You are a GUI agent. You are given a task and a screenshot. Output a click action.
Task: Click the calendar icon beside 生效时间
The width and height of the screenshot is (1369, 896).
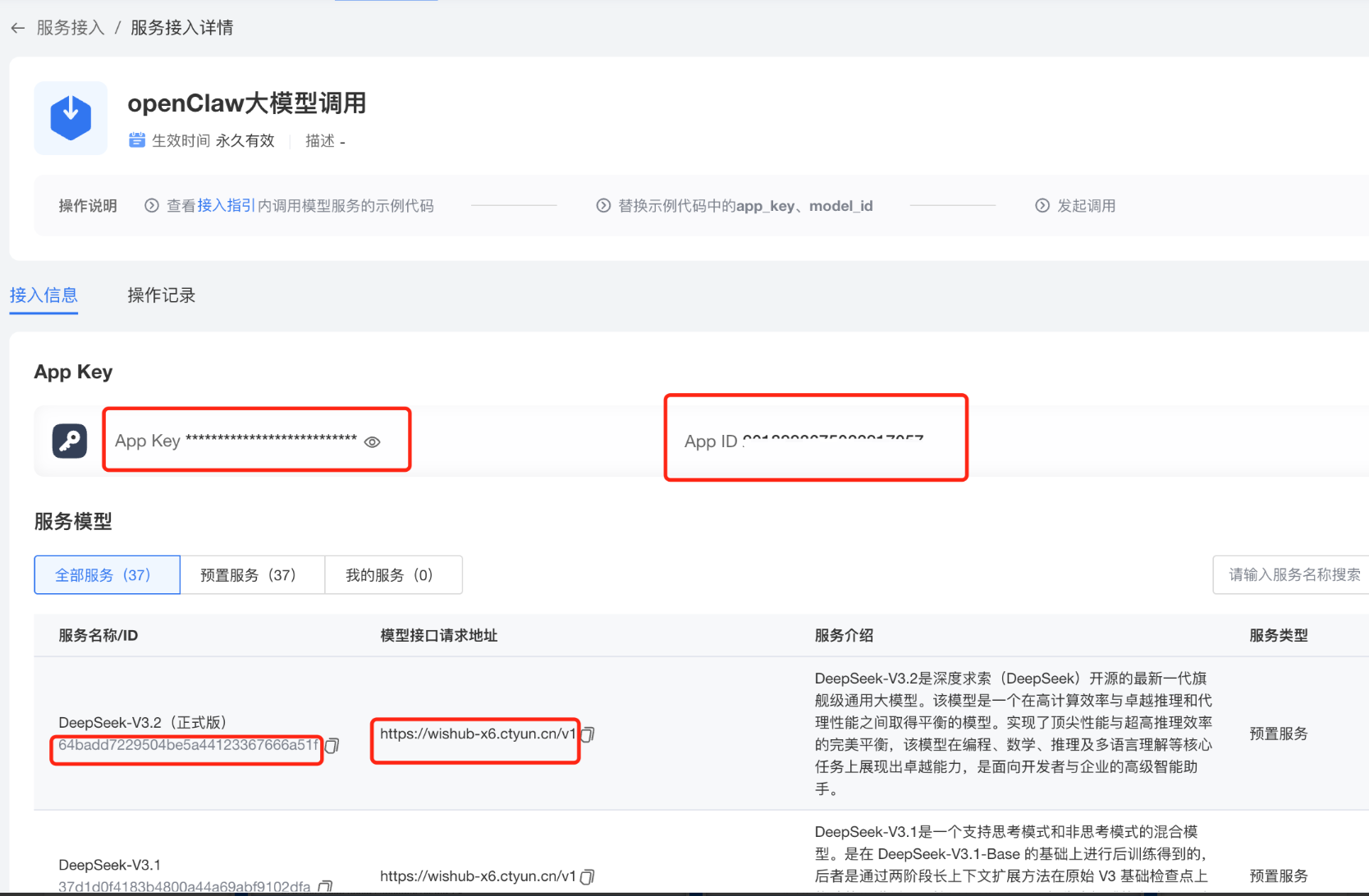[x=137, y=140]
